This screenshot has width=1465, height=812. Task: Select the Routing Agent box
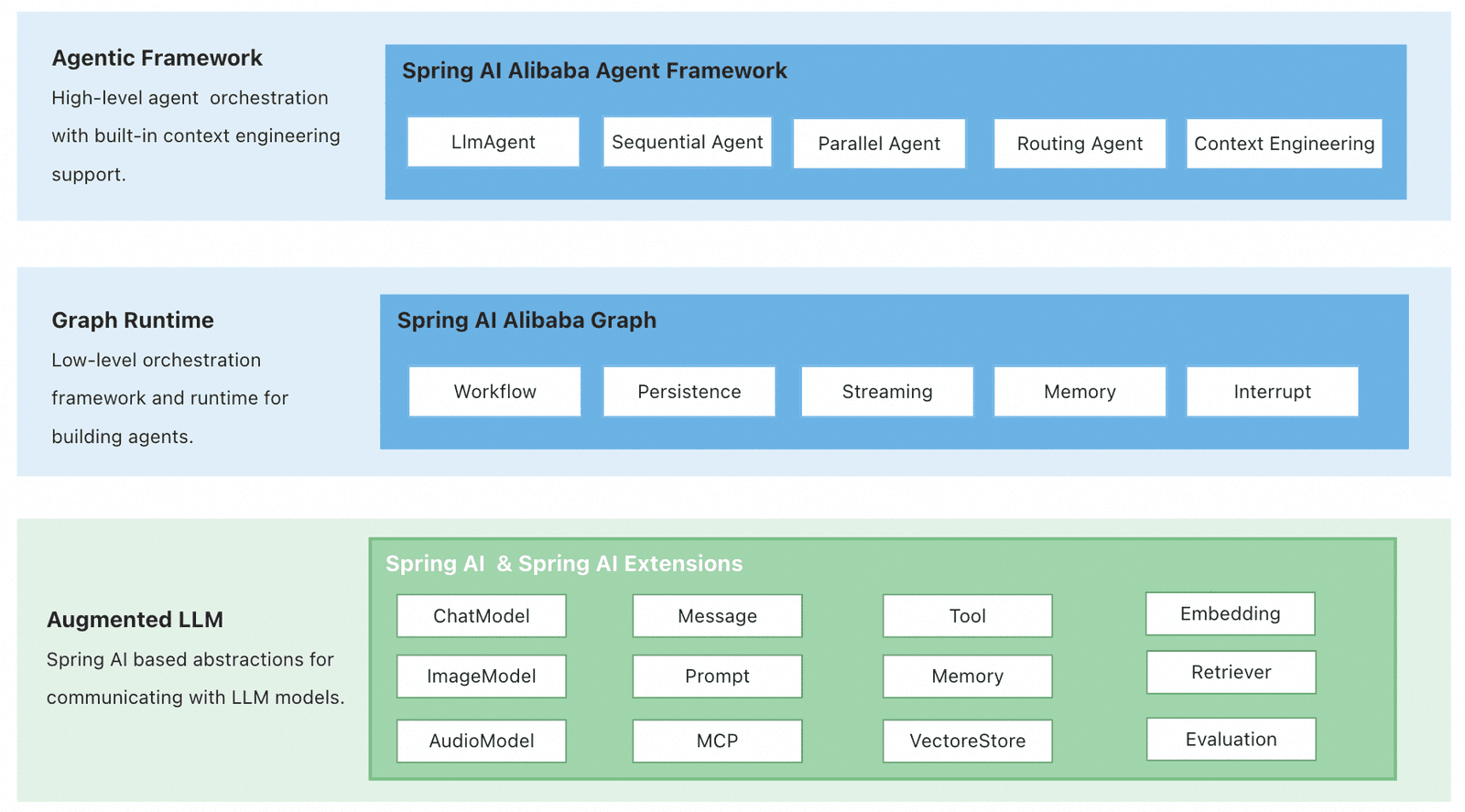click(x=1080, y=144)
